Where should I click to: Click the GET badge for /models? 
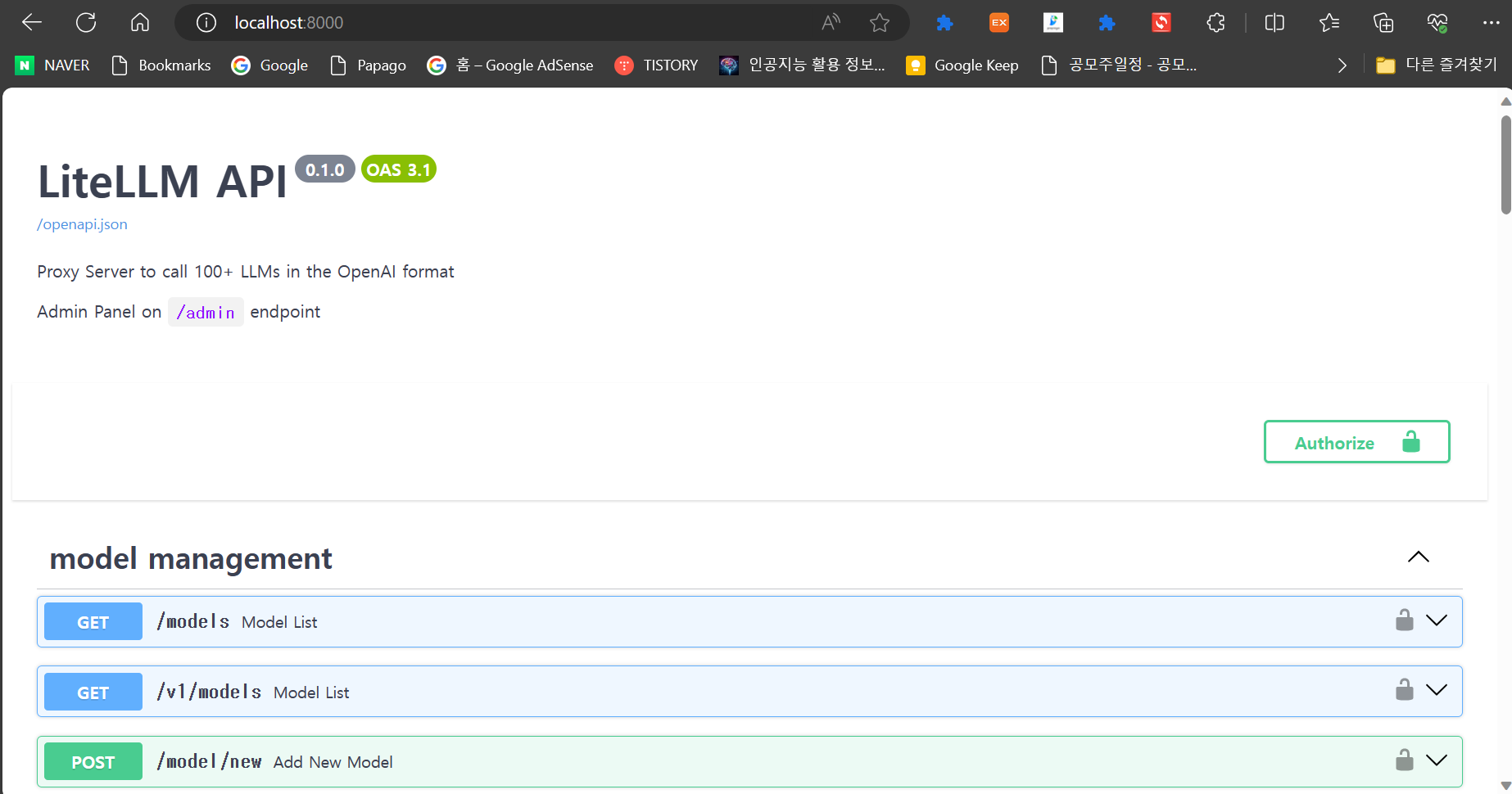pyautogui.click(x=93, y=622)
